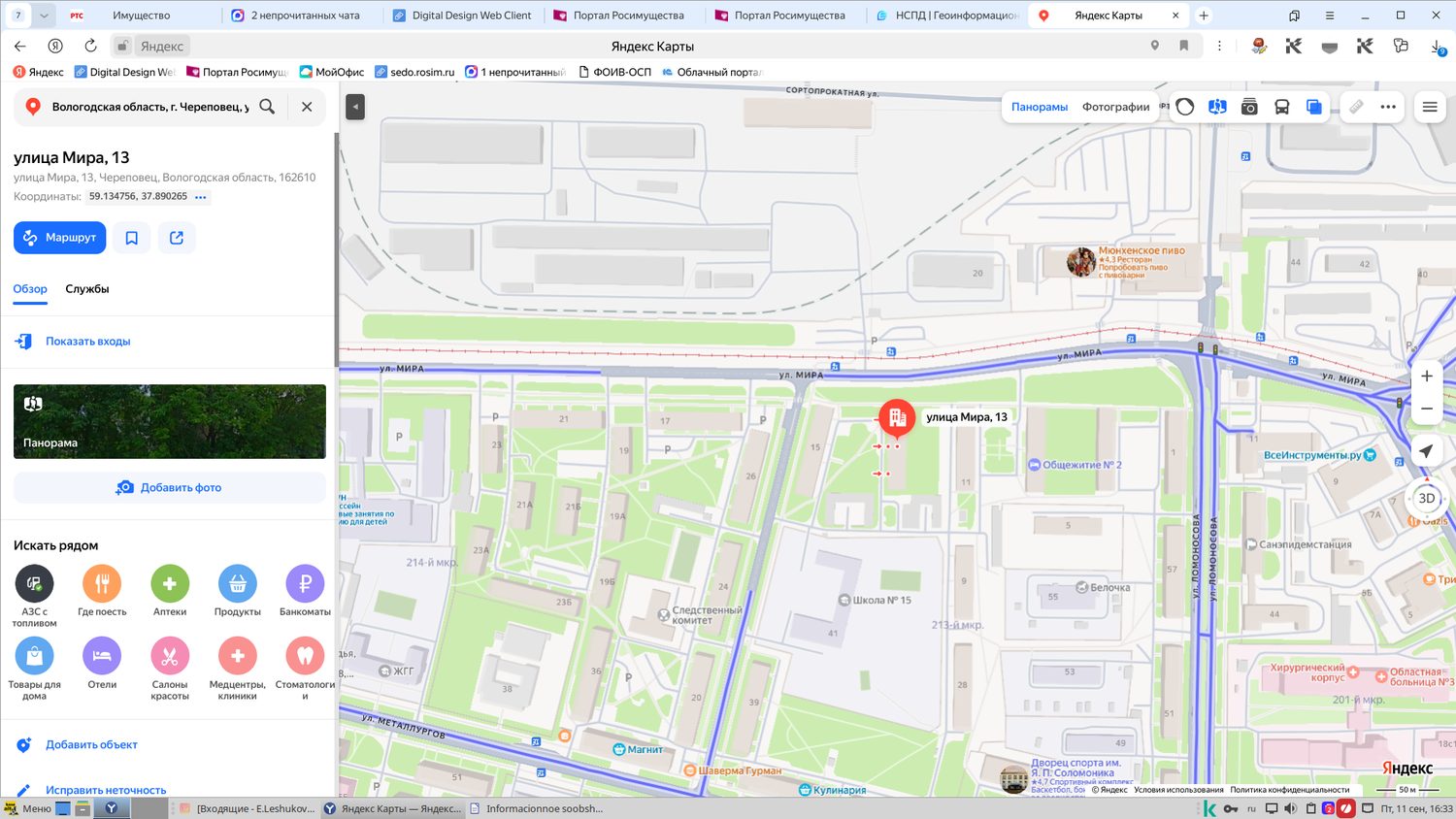Select the ruler measurement tool
1456x819 pixels.
[x=1356, y=107]
